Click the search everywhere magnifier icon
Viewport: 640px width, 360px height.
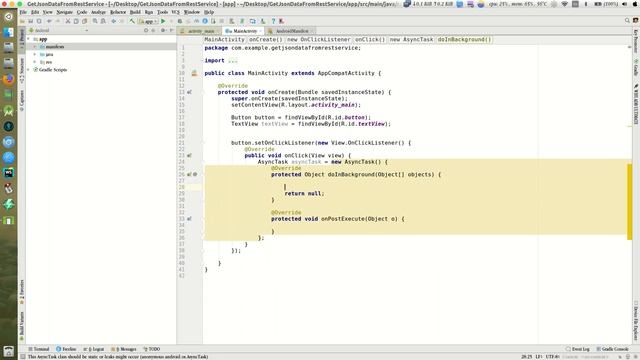pyautogui.click(x=627, y=20)
